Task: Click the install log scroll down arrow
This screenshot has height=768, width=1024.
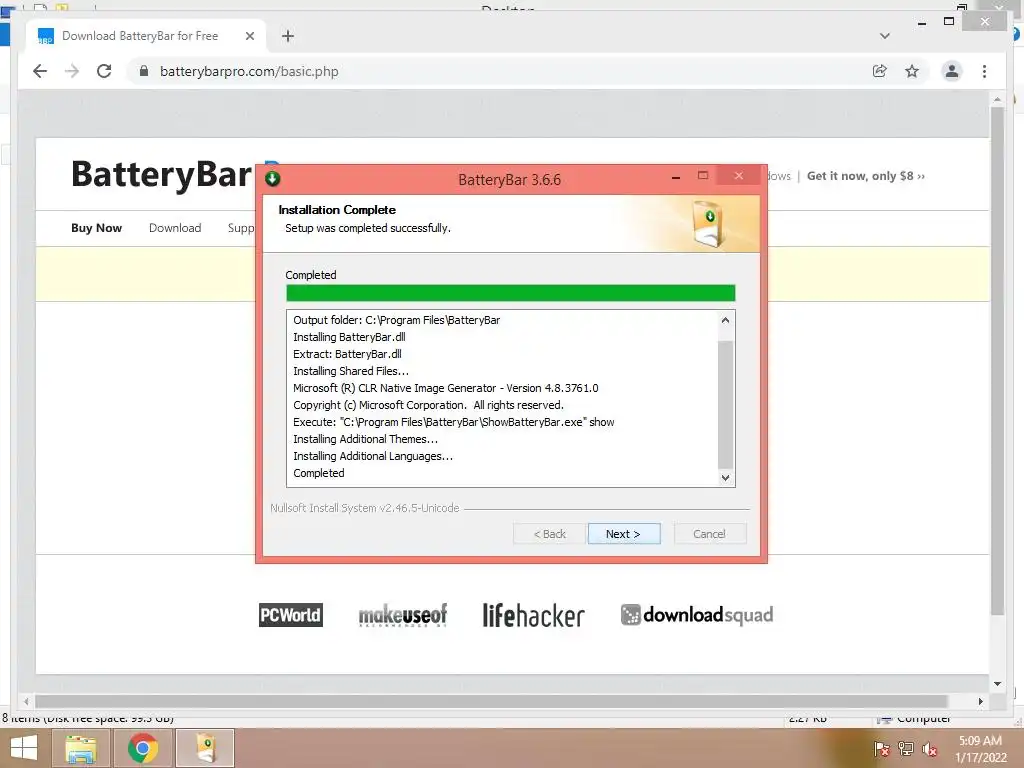Action: (725, 477)
